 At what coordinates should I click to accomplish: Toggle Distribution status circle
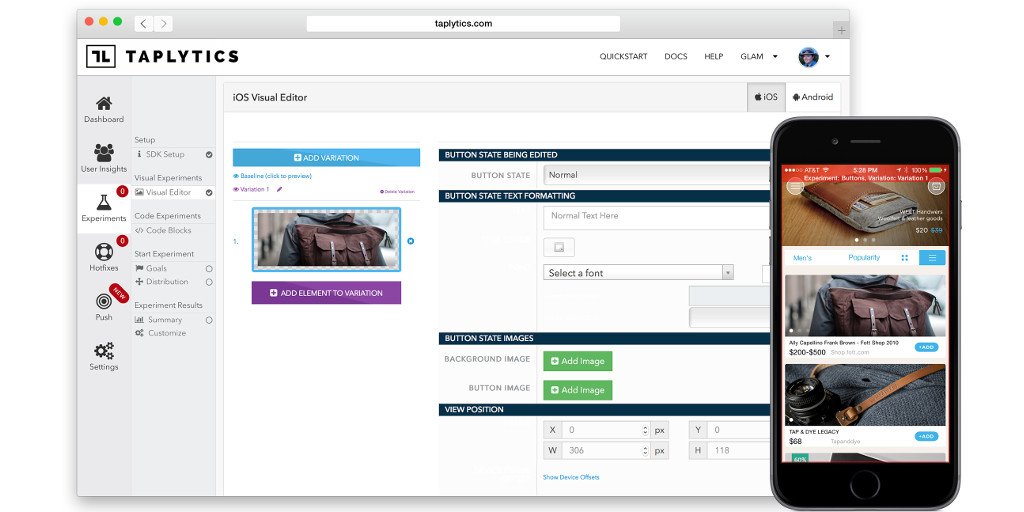(209, 282)
